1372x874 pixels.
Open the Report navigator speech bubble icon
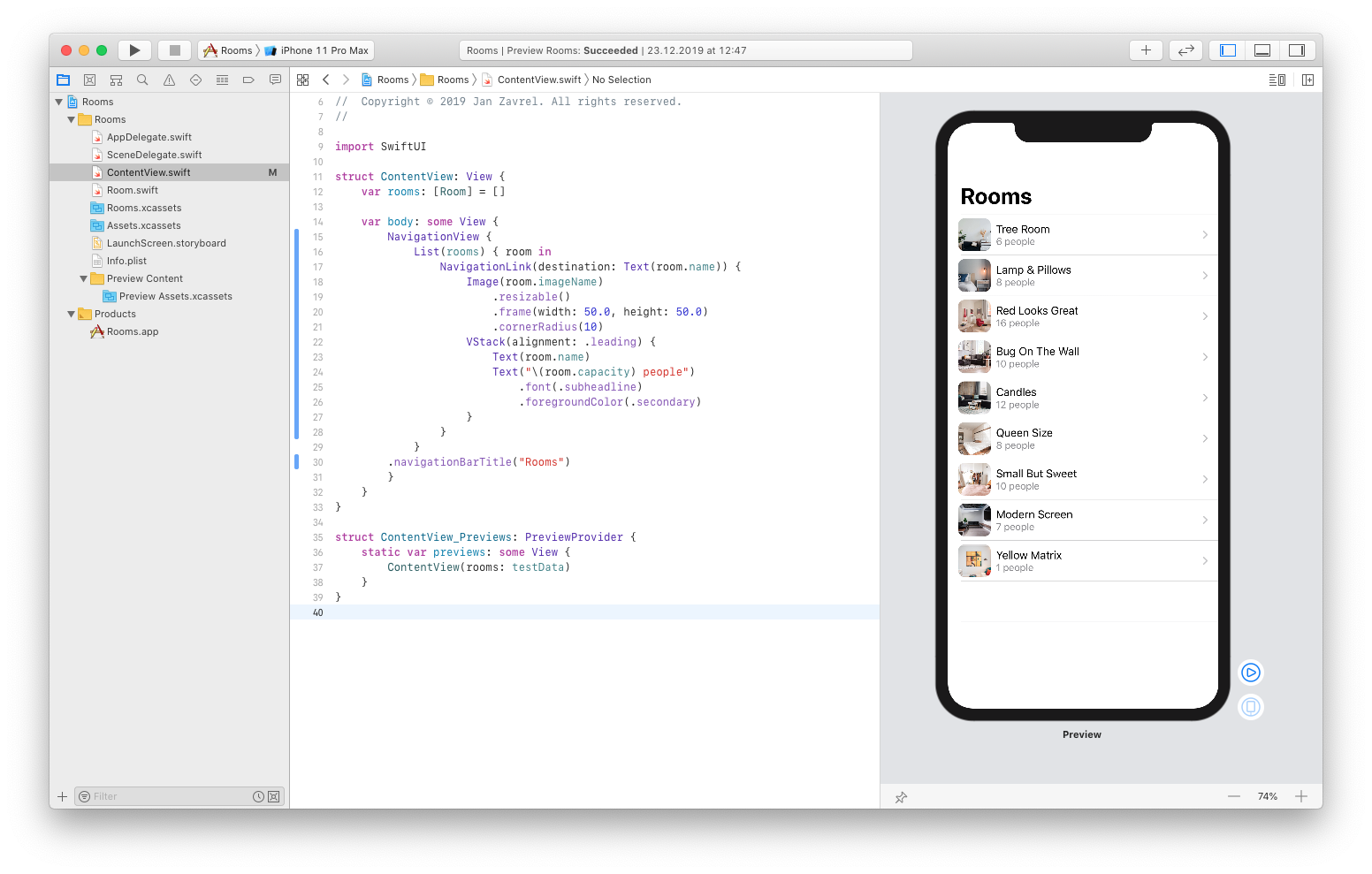click(275, 80)
